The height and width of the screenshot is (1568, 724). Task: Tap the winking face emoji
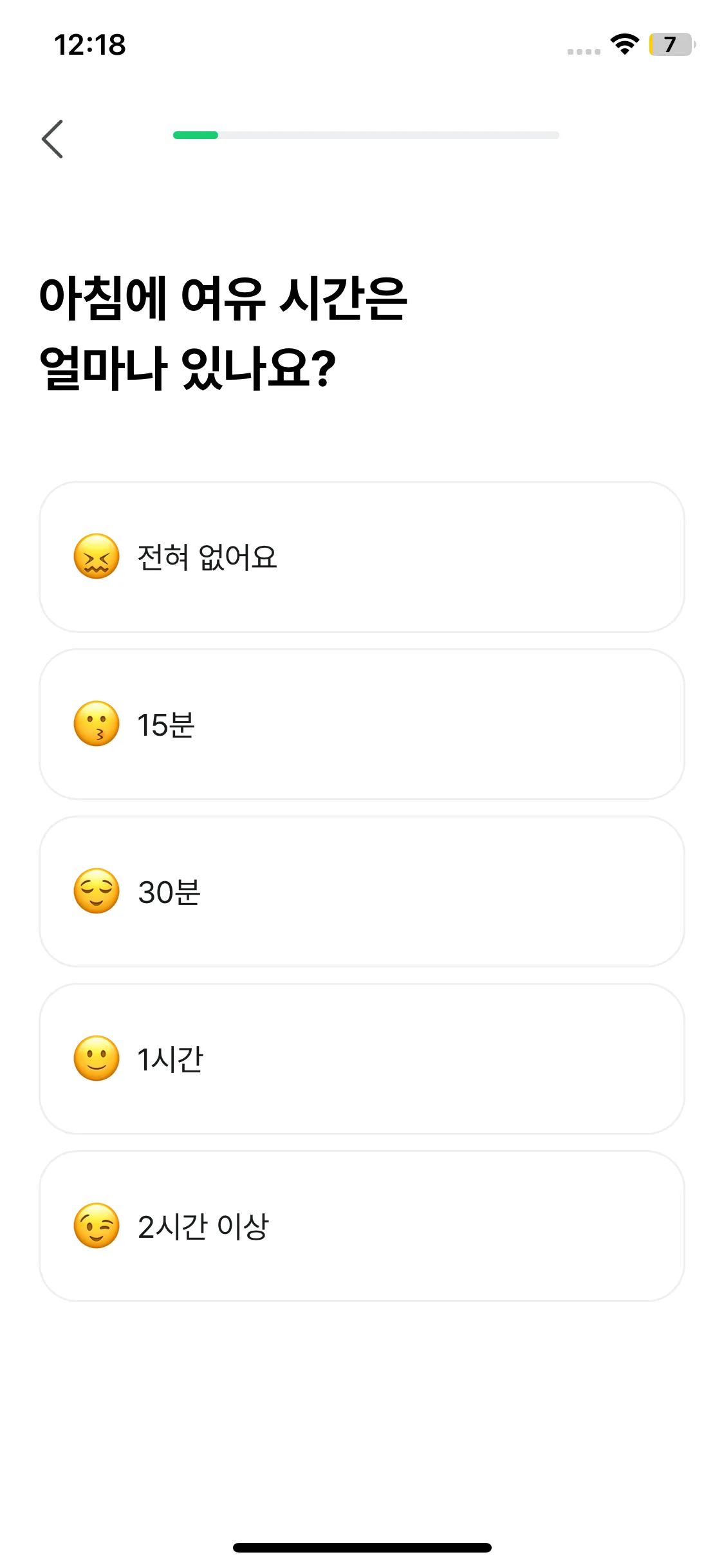(x=97, y=1226)
